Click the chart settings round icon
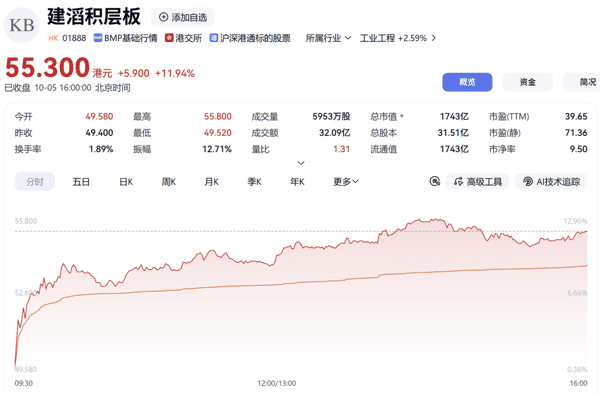Image resolution: width=600 pixels, height=394 pixels. pos(435,181)
